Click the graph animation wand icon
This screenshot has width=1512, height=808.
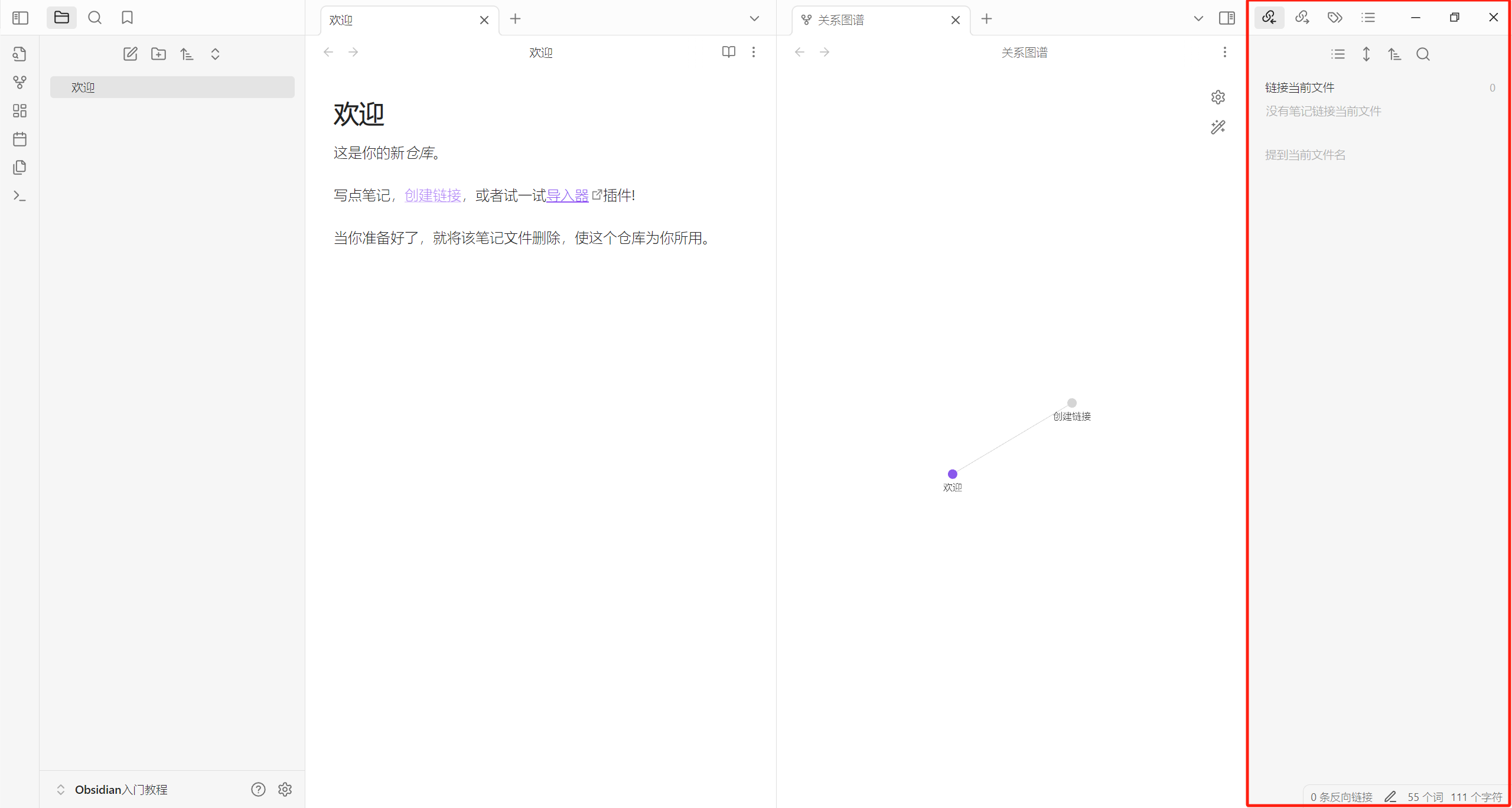[x=1218, y=127]
